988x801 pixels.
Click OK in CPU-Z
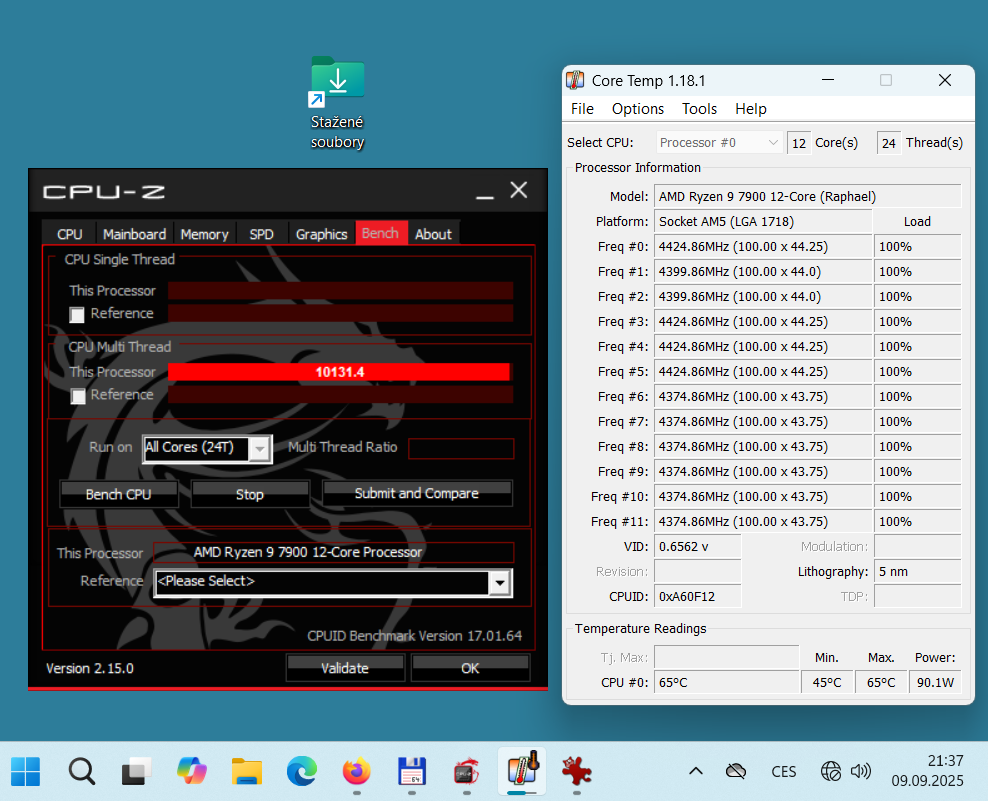coord(470,668)
